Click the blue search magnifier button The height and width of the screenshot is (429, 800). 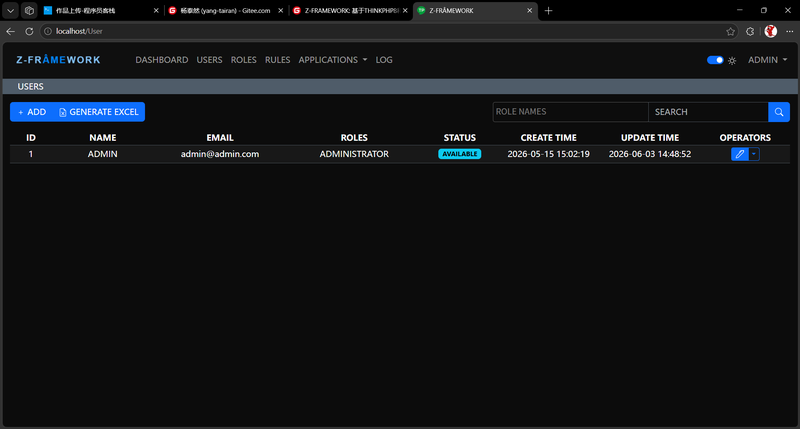[x=779, y=112]
